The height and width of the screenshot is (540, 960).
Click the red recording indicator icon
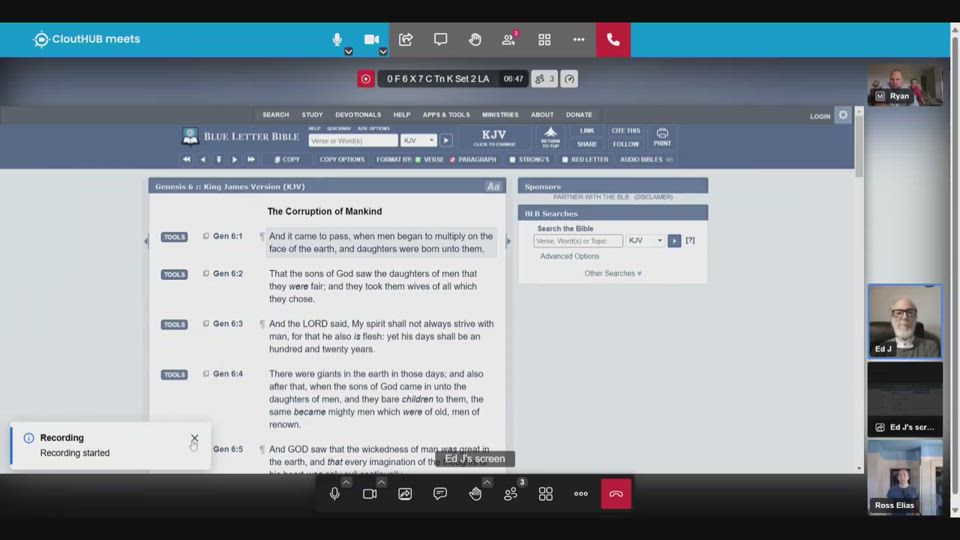[x=366, y=79]
